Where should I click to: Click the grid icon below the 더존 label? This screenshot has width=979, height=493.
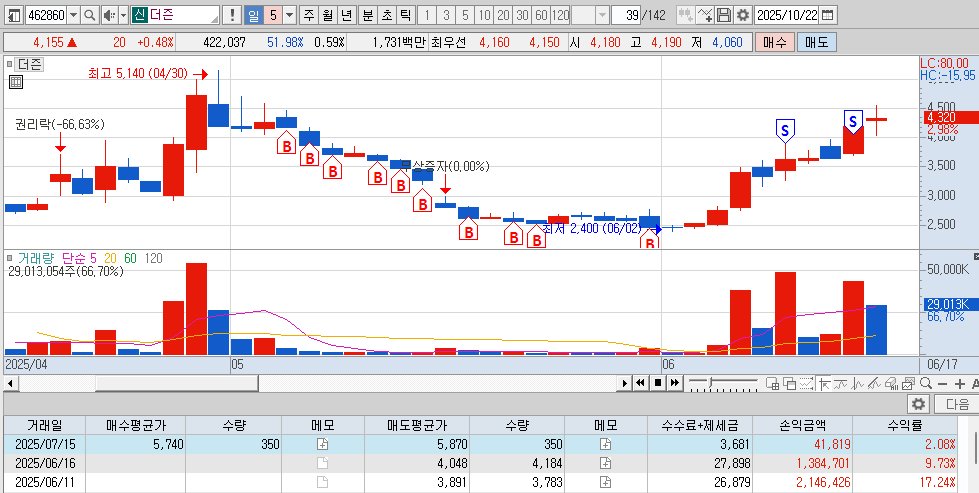[x=15, y=84]
